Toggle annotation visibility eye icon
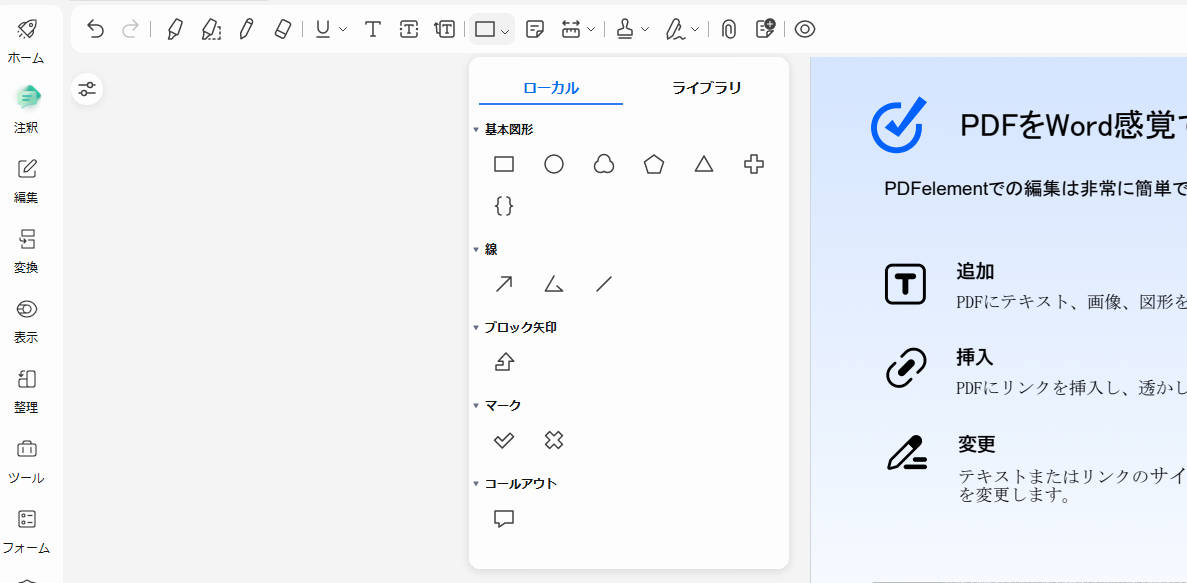This screenshot has height=583, width=1187. [805, 29]
